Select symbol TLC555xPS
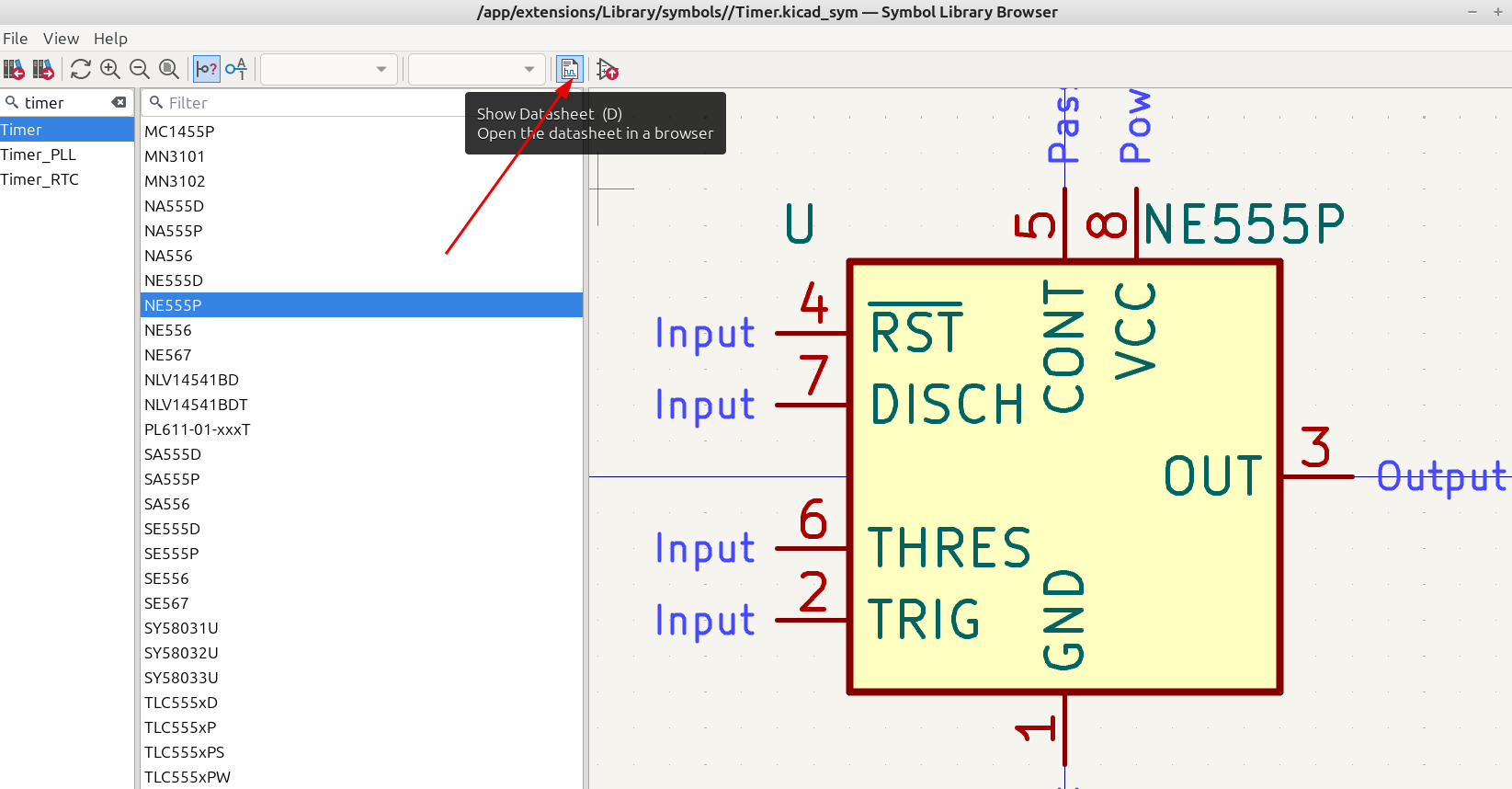This screenshot has height=789, width=1512. click(x=362, y=752)
